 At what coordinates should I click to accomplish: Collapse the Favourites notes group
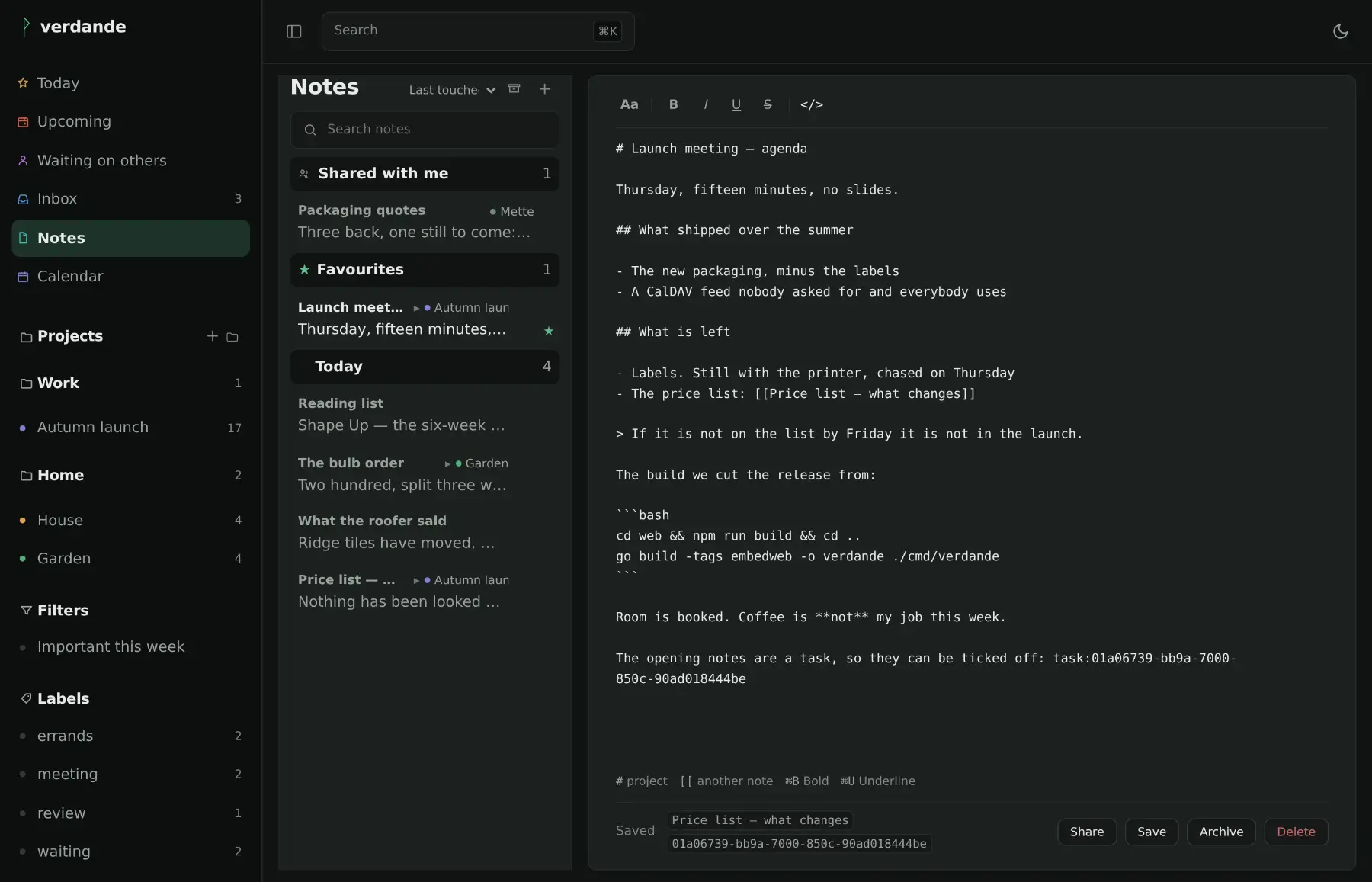(x=425, y=270)
